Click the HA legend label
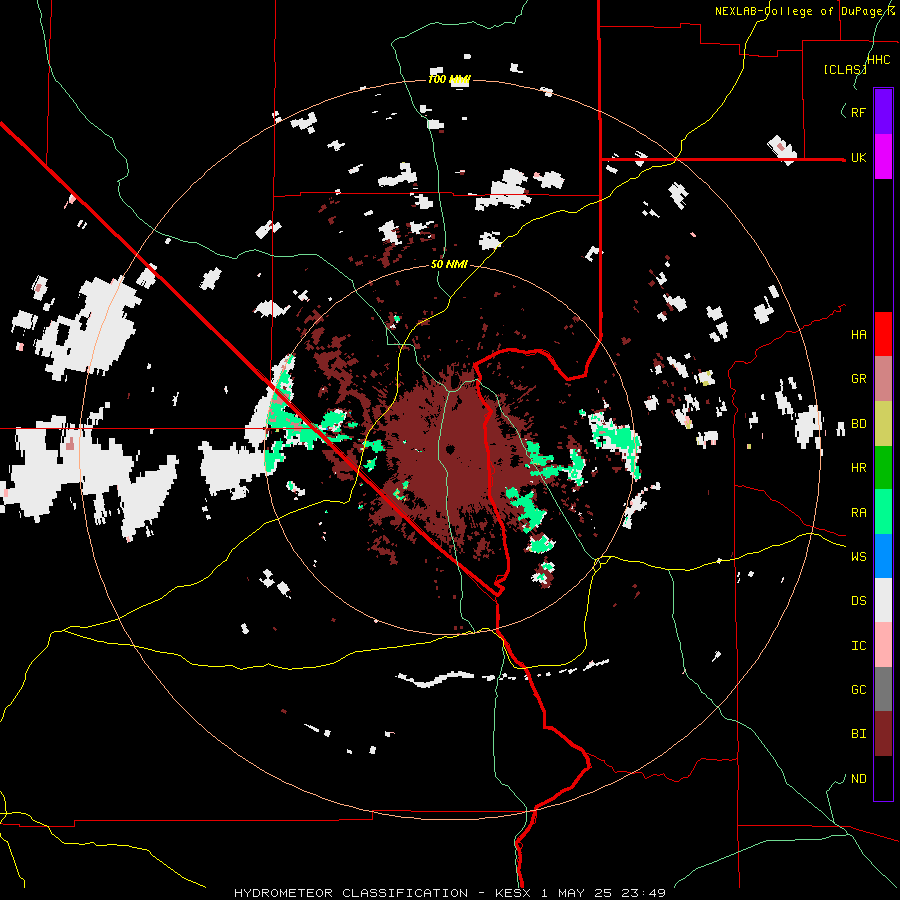Screen dimensions: 900x900 (858, 334)
